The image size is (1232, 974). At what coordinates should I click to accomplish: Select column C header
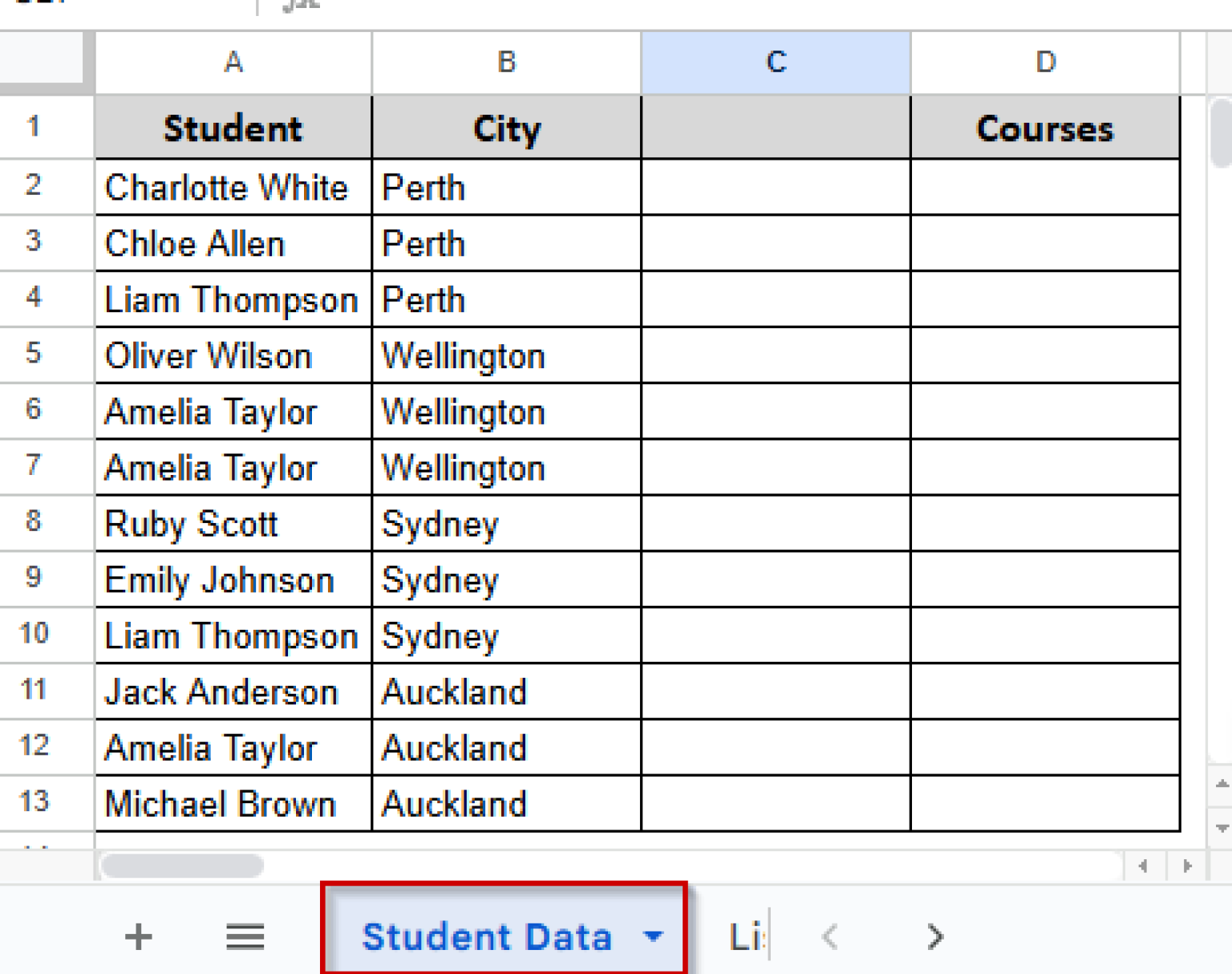coord(775,62)
